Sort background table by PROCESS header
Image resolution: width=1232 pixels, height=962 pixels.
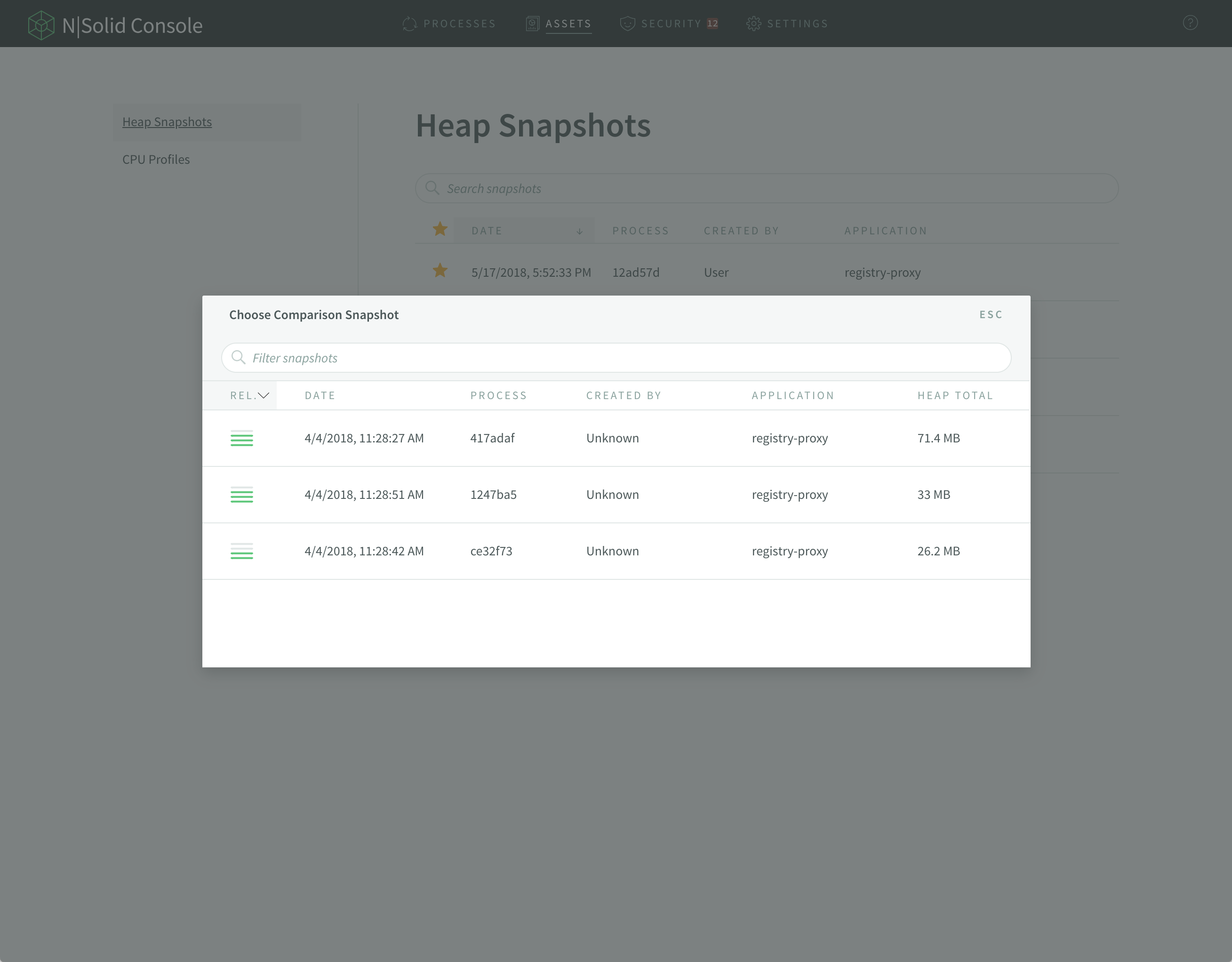640,231
